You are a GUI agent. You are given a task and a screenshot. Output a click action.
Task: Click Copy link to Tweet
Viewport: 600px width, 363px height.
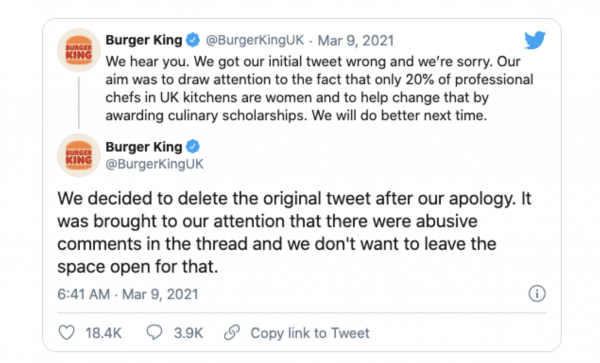pos(310,333)
